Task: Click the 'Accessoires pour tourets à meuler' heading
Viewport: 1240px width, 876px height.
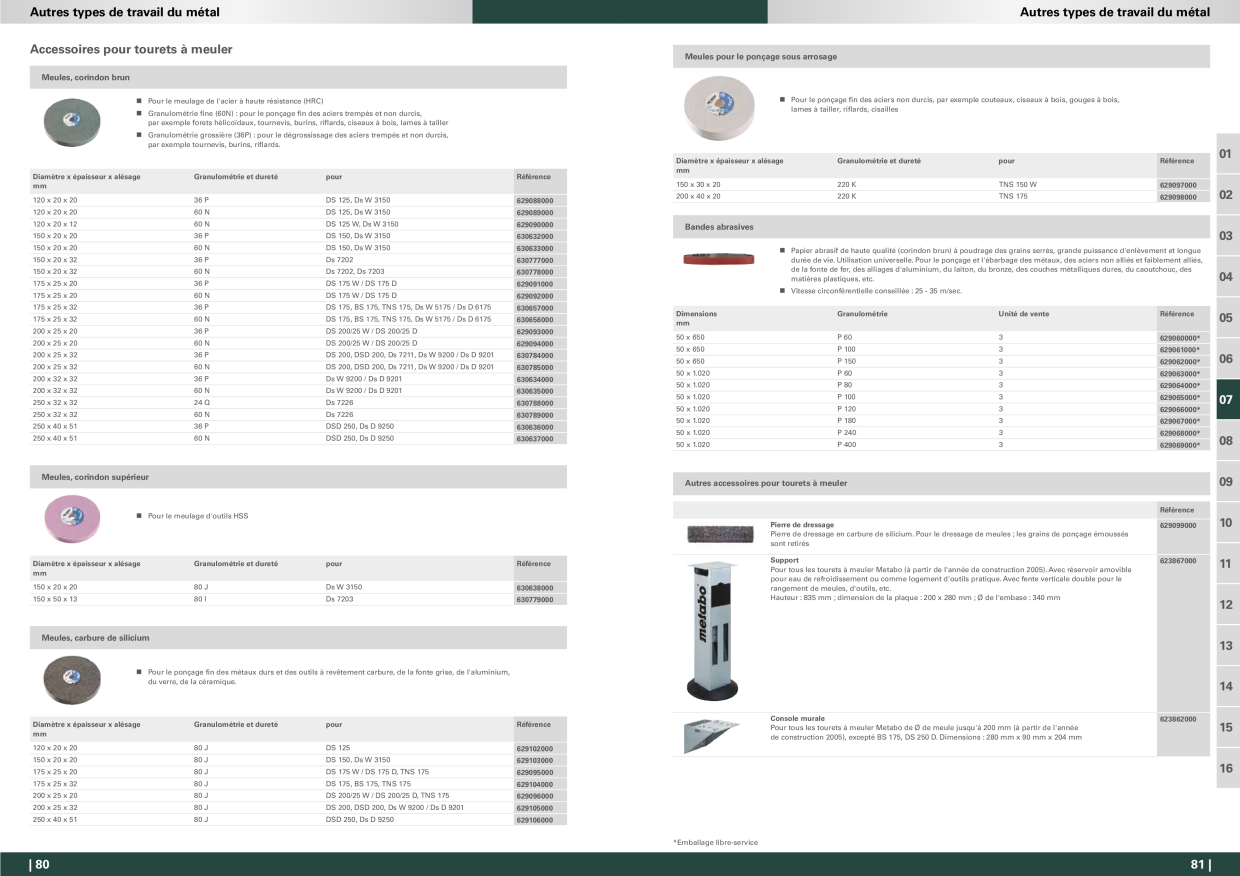Action: point(131,49)
